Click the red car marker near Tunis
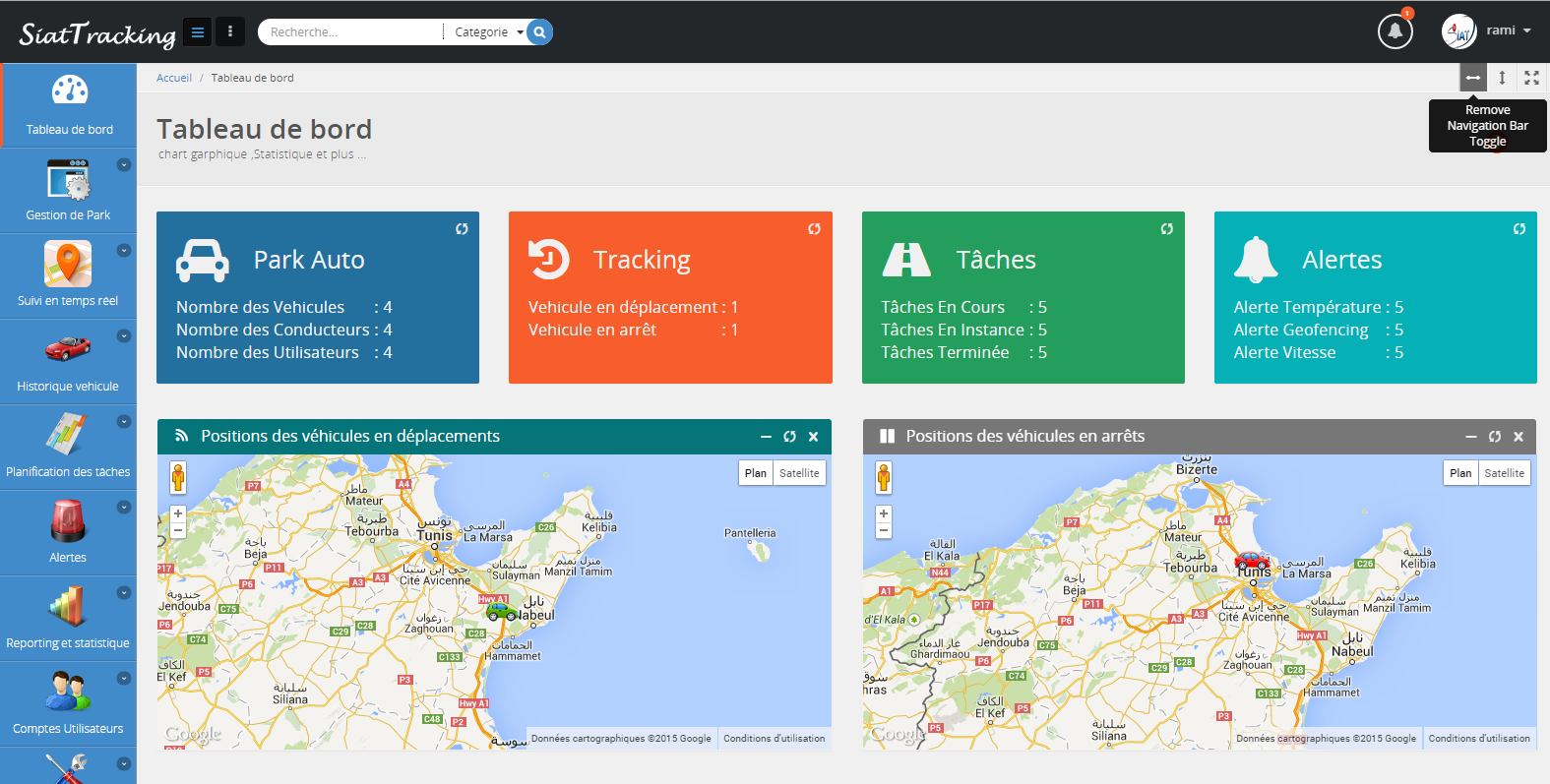1550x784 pixels. (x=1252, y=562)
